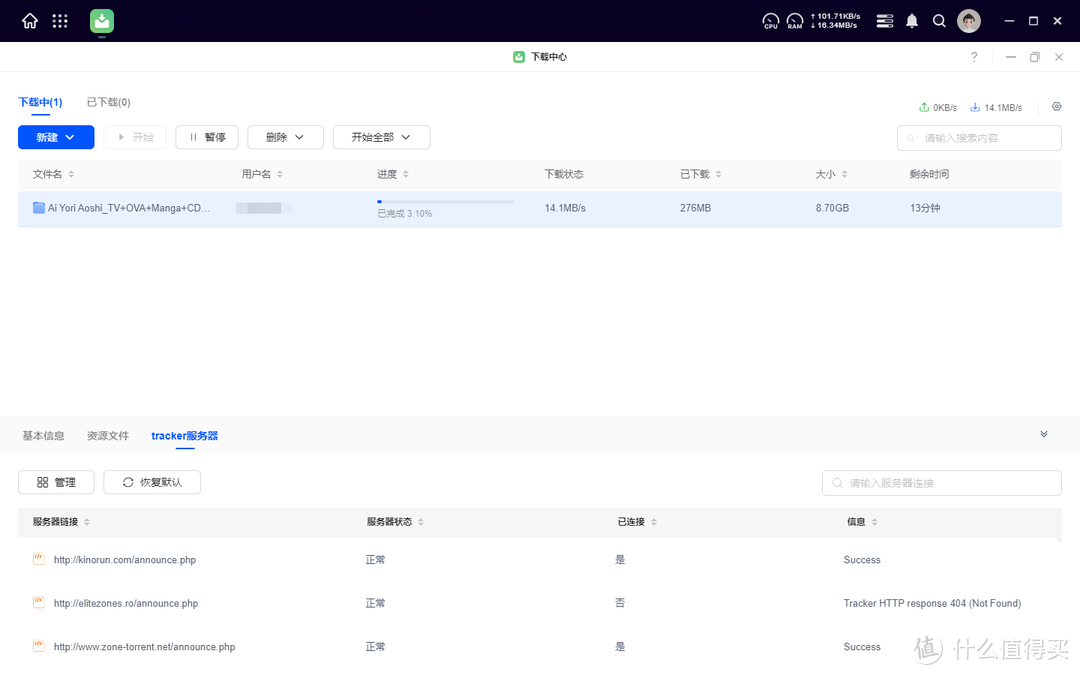The height and width of the screenshot is (675, 1080).
Task: Click the search magnifier in top bar
Action: pos(939,21)
